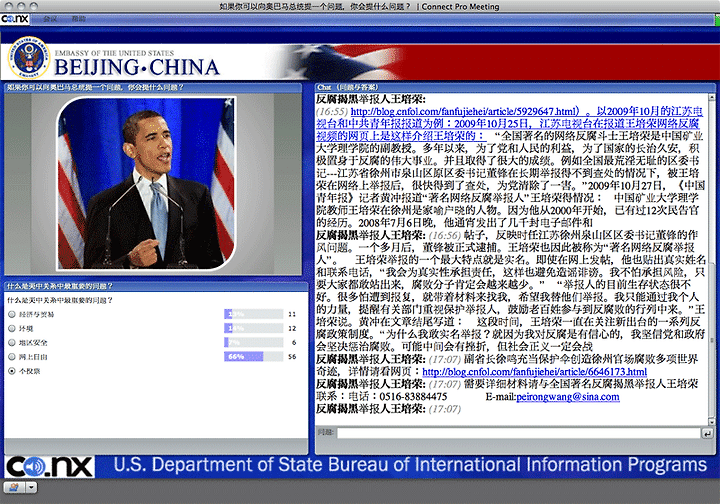Click the set-status icon button in the bottom bar
720x504 pixels.
pyautogui.click(x=14, y=487)
